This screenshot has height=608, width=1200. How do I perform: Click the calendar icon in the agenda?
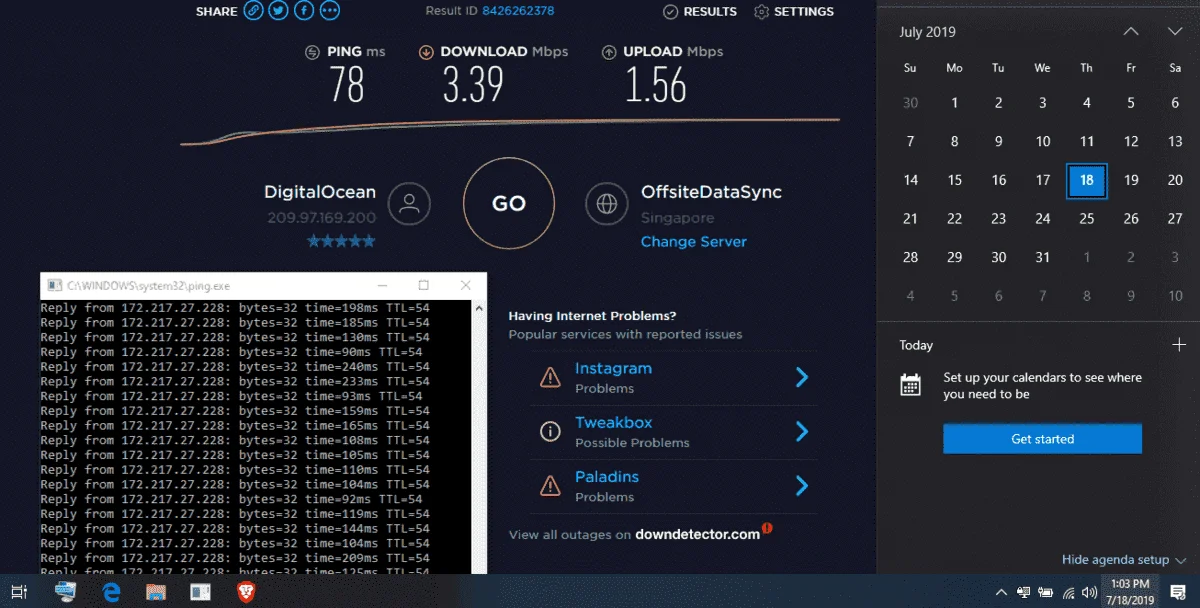910,385
